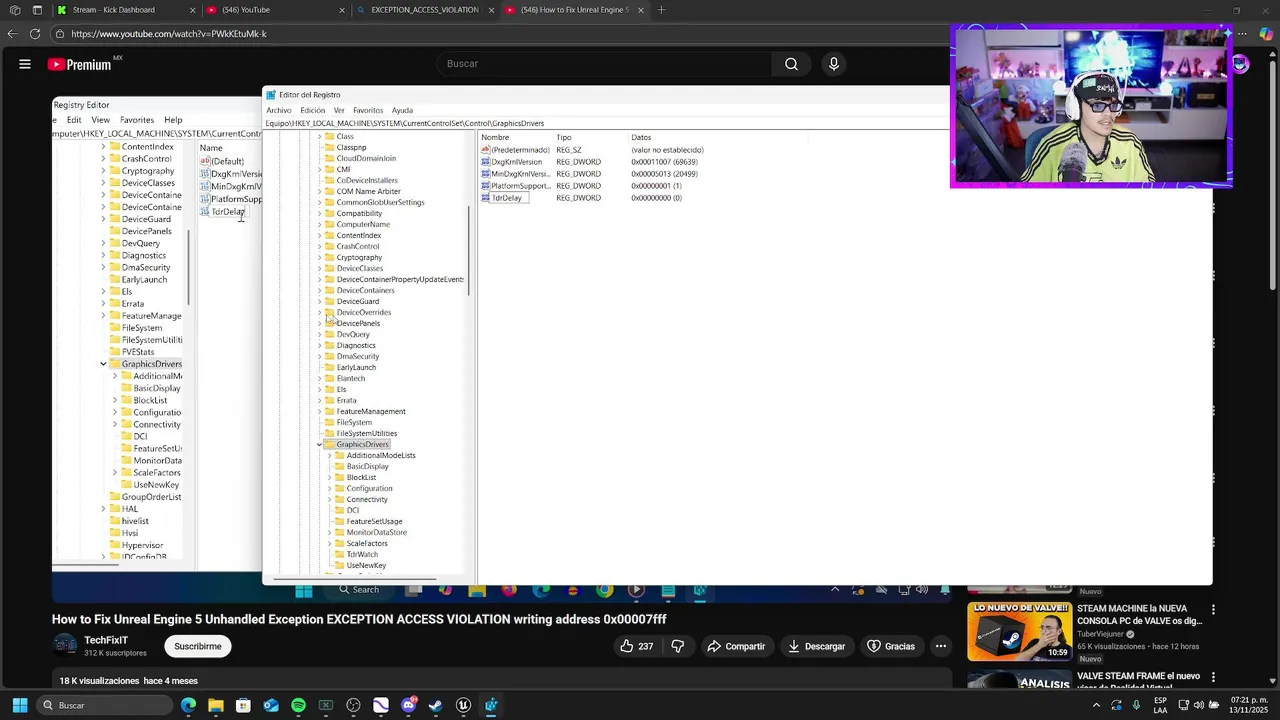Reload page with browser refresh icon
The image size is (1280, 720).
coord(35,34)
